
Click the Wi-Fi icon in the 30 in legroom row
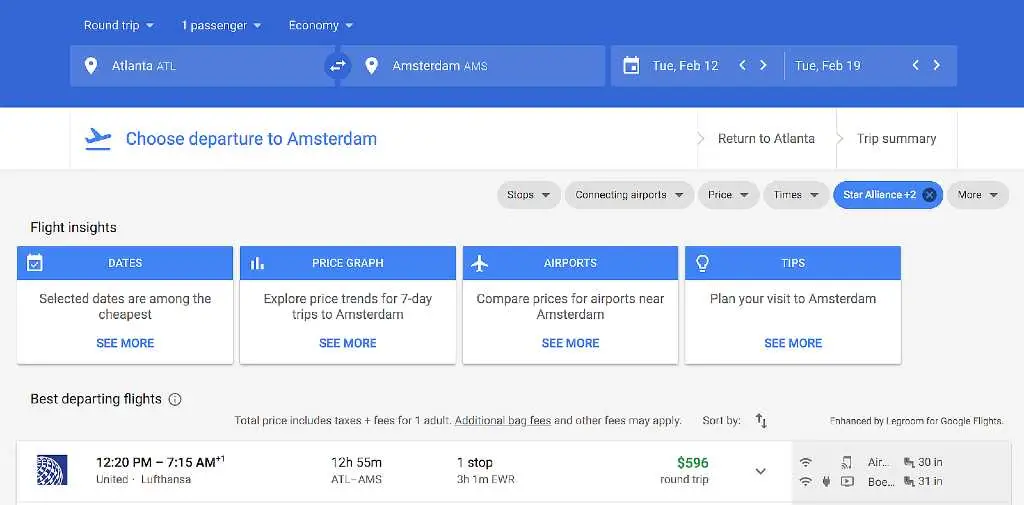click(x=806, y=462)
